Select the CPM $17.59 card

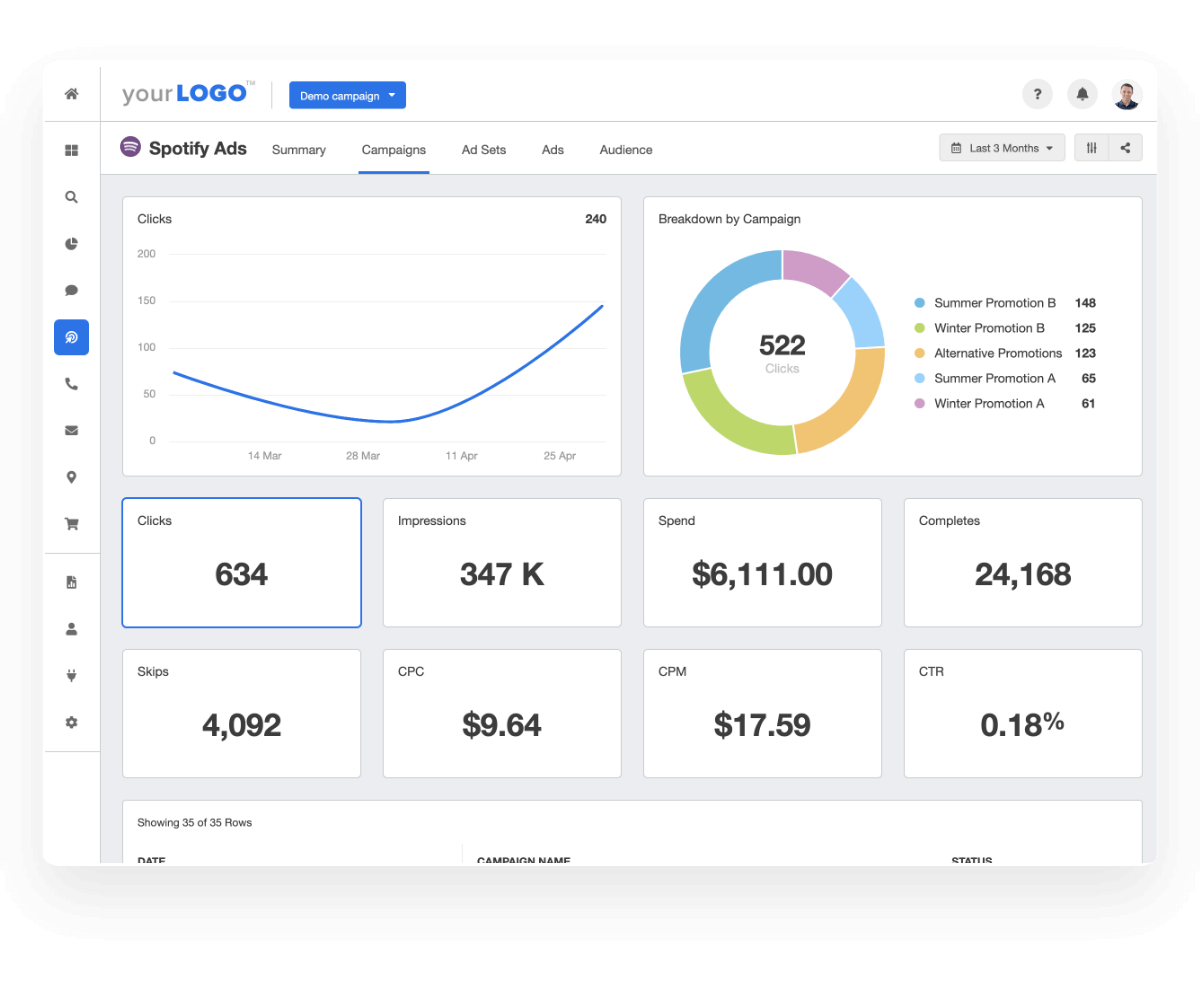762,713
